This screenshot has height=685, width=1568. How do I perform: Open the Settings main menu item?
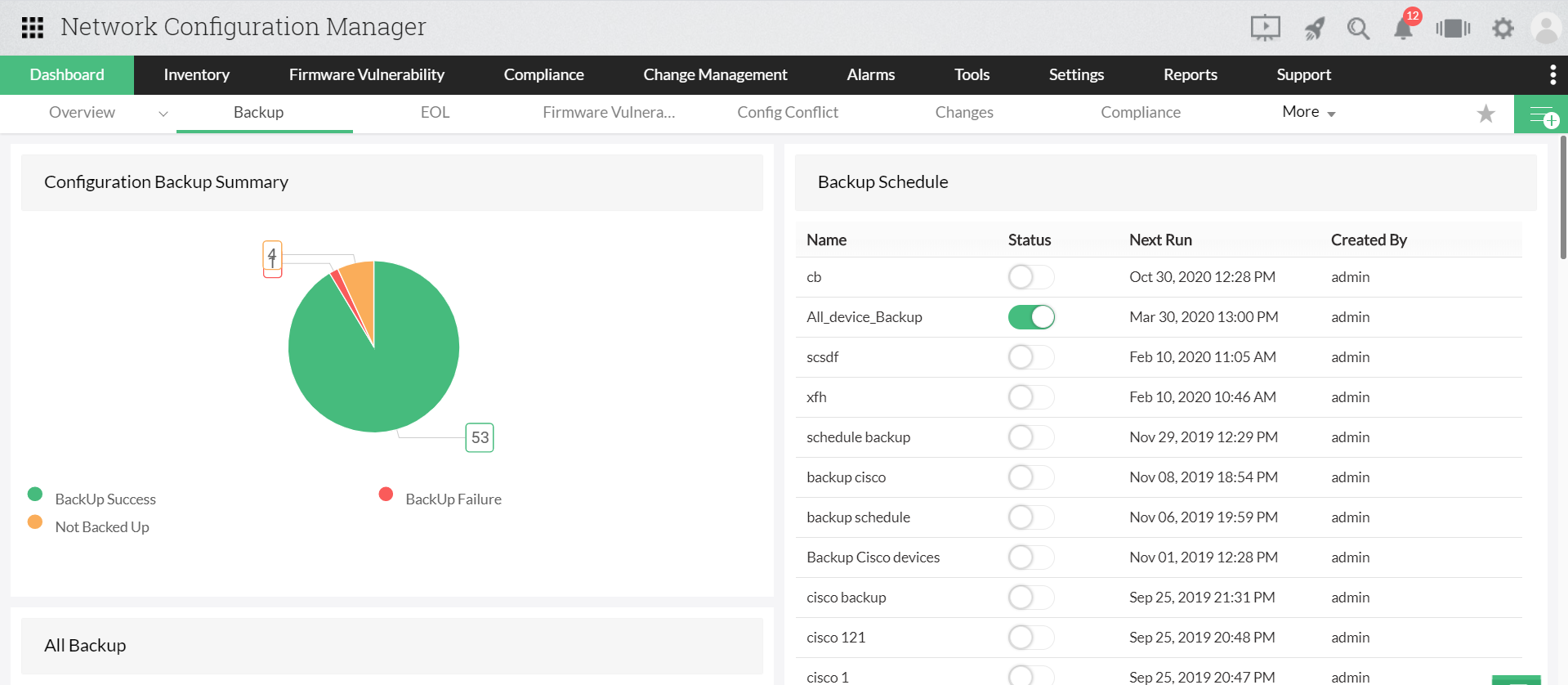[1076, 75]
